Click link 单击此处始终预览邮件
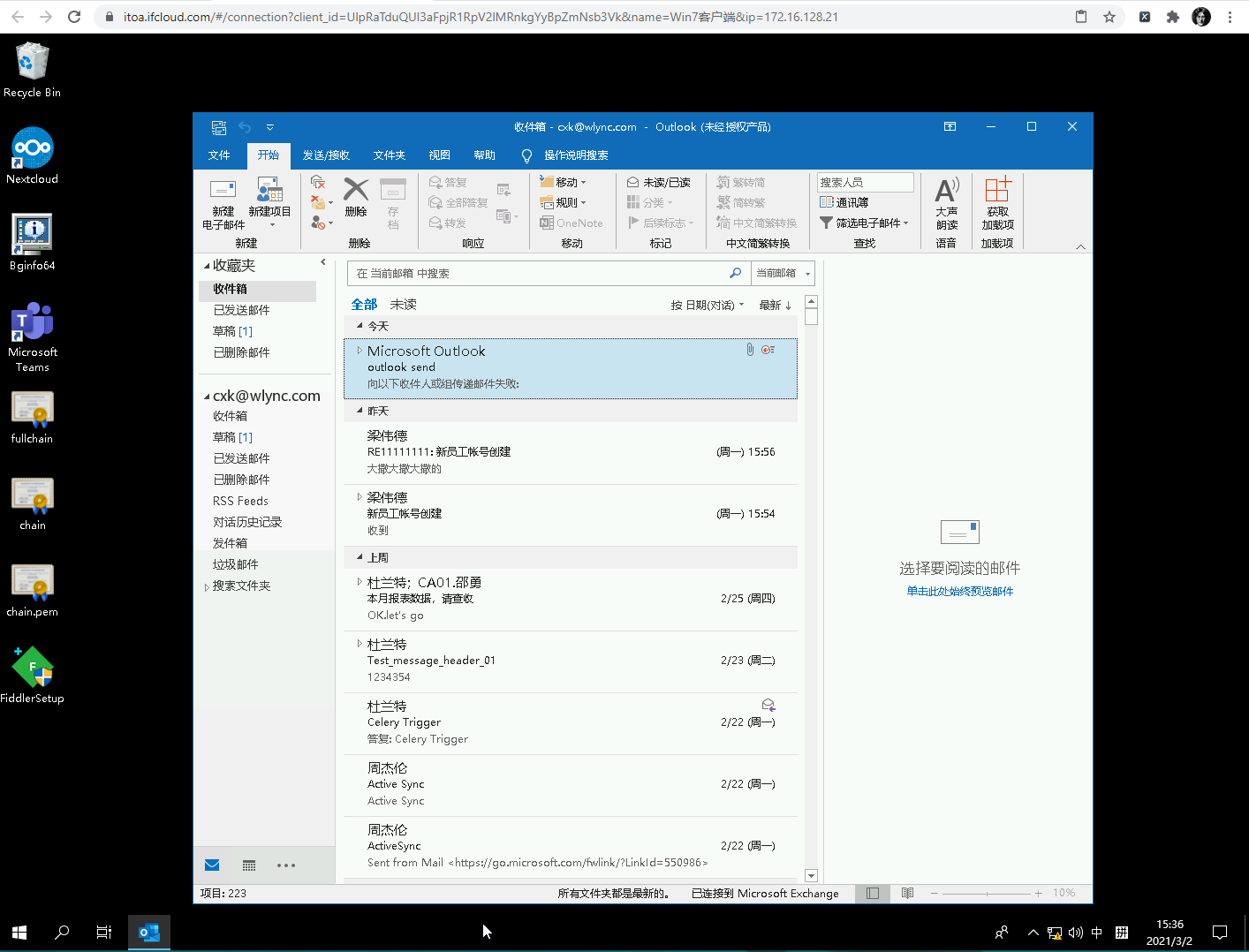This screenshot has width=1249, height=952. [959, 591]
